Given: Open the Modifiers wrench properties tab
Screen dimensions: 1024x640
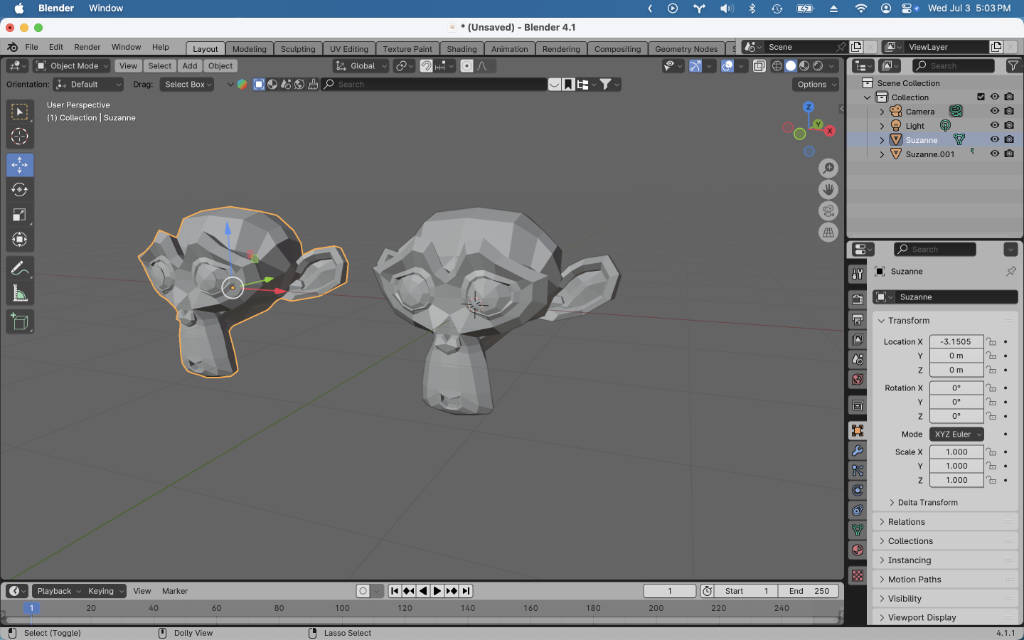Looking at the screenshot, I should click(857, 450).
